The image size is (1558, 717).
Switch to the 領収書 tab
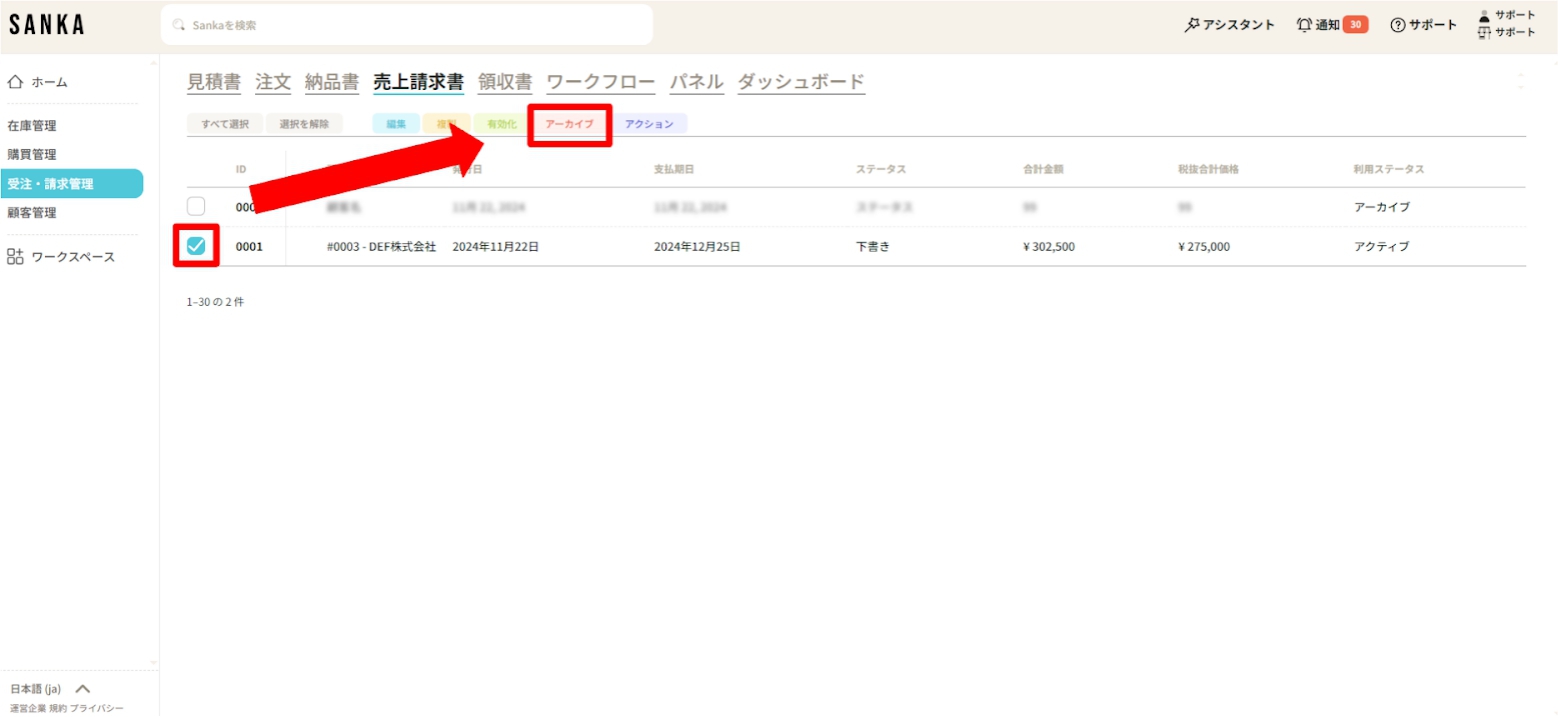point(505,82)
